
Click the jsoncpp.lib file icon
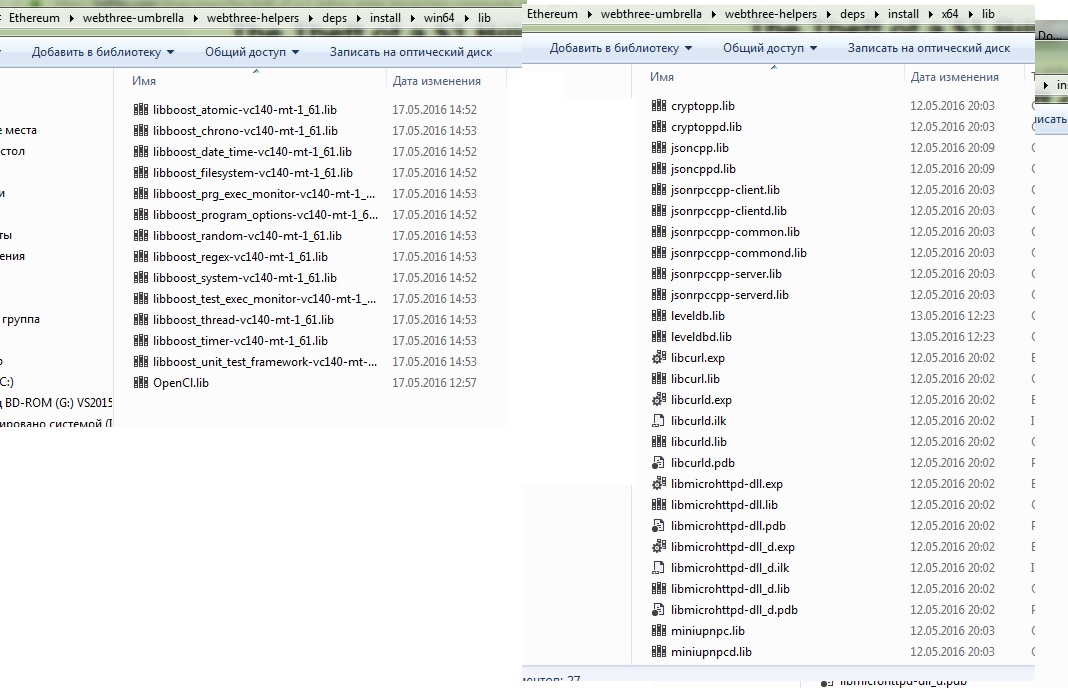pyautogui.click(x=659, y=147)
